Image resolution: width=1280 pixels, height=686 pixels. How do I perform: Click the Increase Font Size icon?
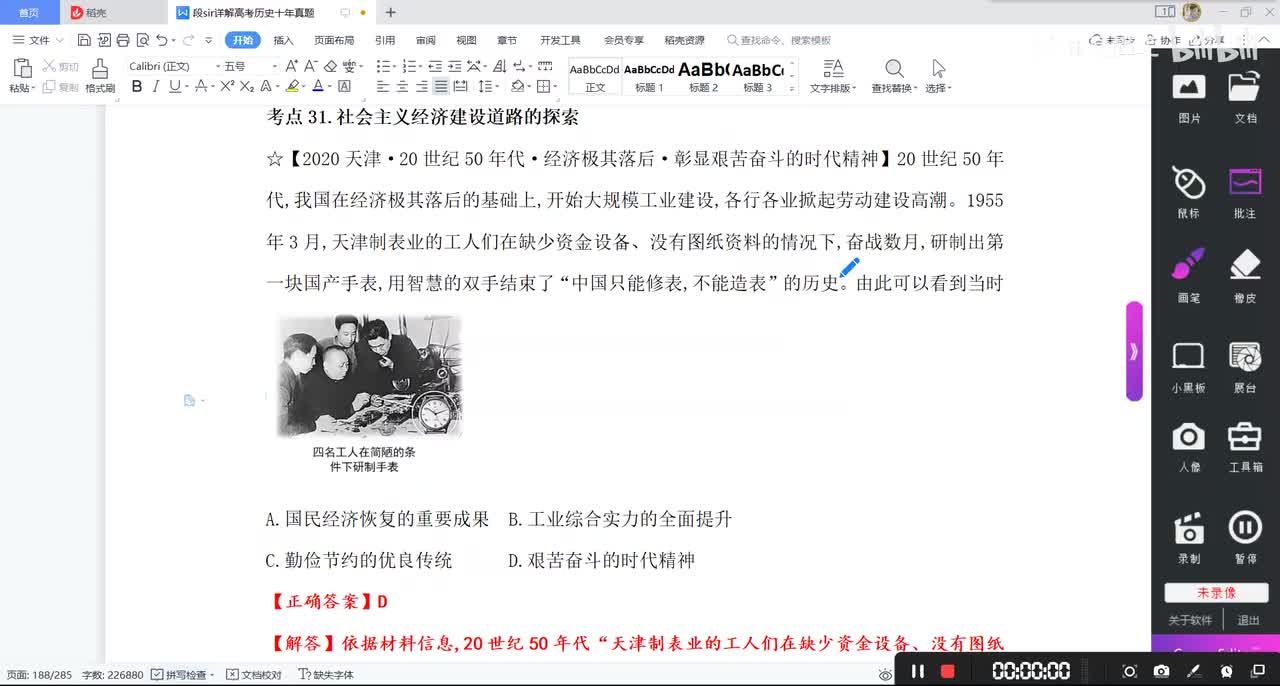click(292, 66)
